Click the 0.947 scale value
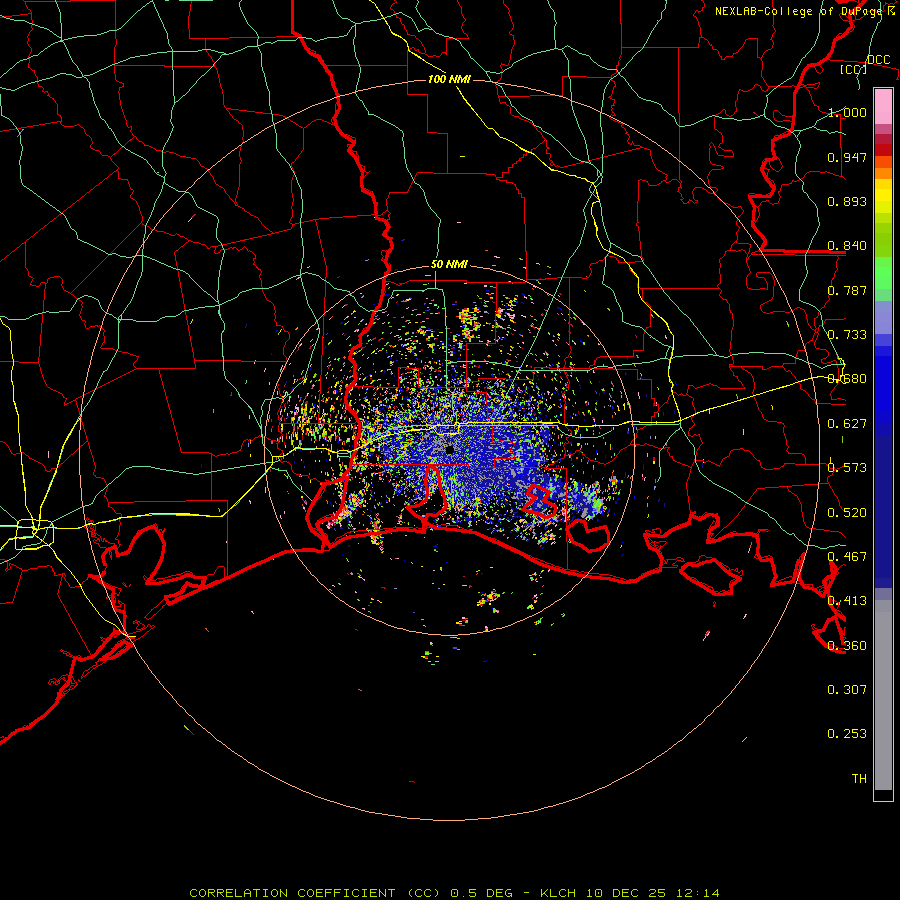This screenshot has height=900, width=900. [x=847, y=157]
